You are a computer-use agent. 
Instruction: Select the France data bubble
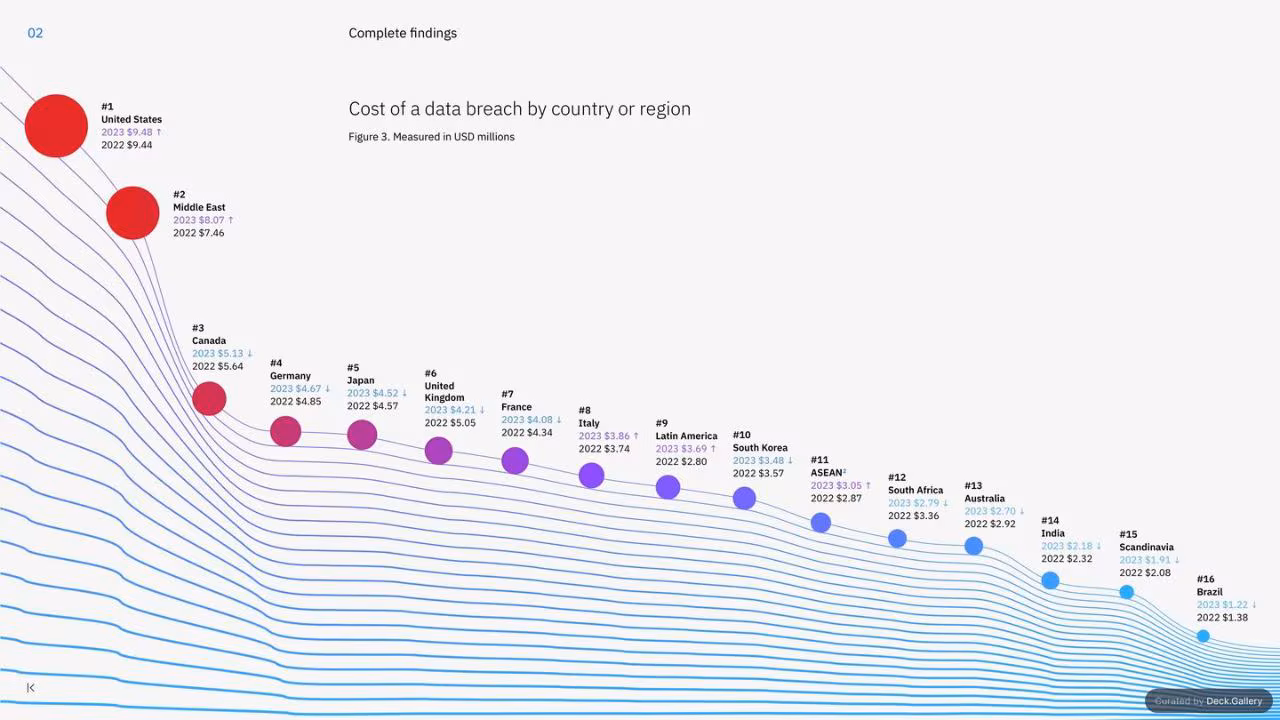click(515, 460)
